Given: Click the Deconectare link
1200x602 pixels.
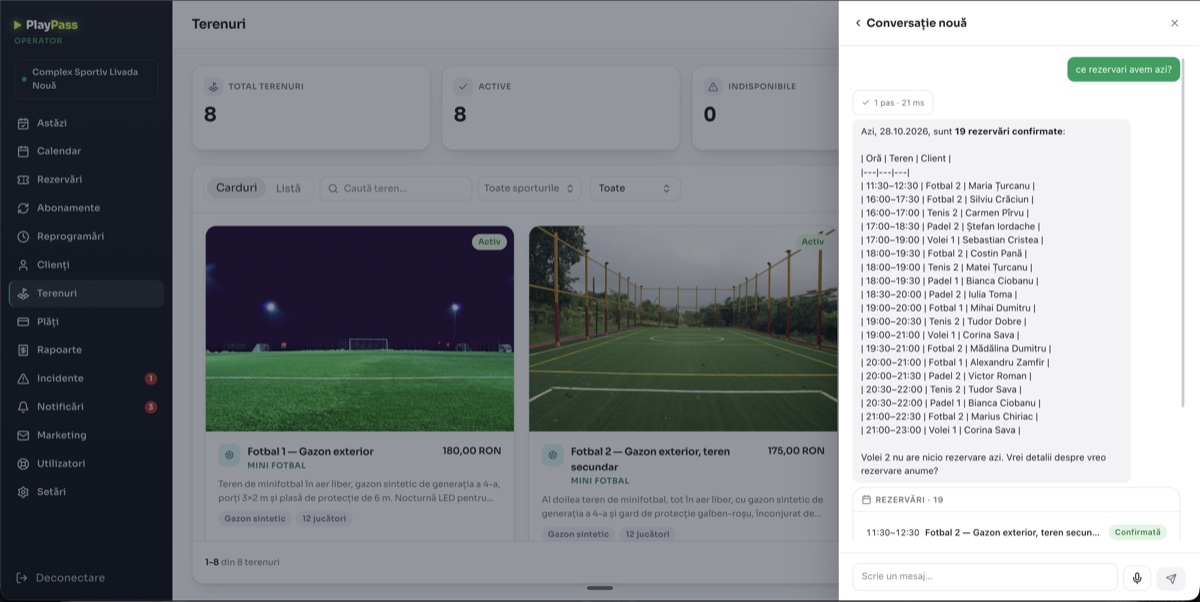Looking at the screenshot, I should [x=70, y=578].
